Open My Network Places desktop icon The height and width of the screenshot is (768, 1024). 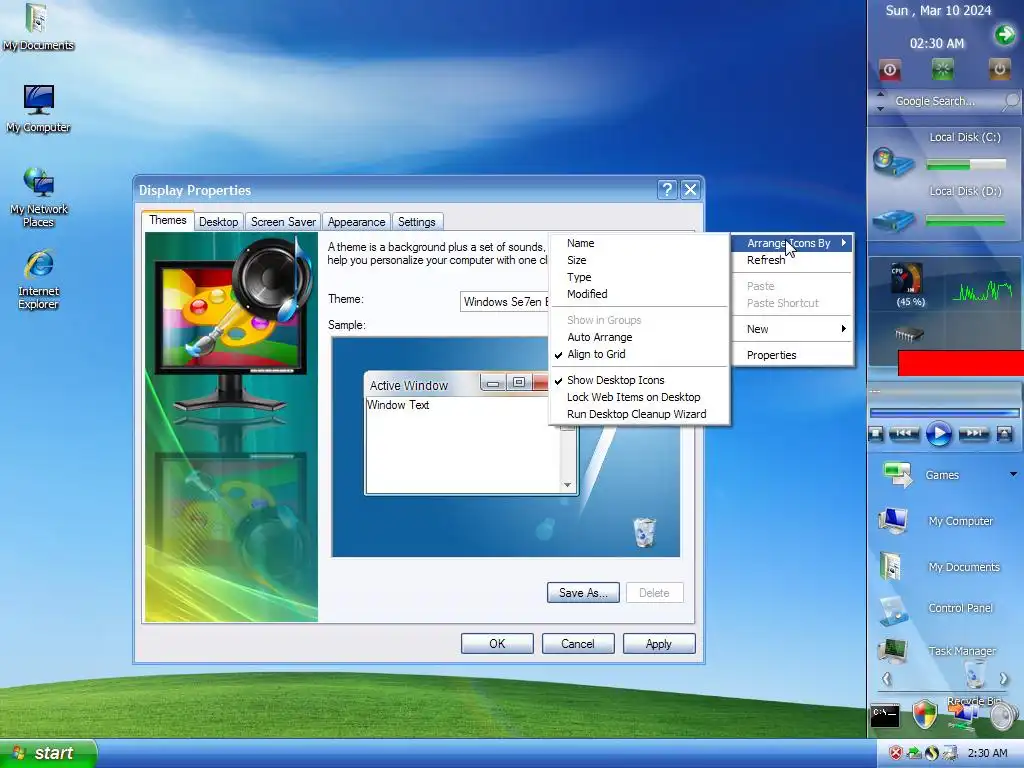click(x=38, y=197)
